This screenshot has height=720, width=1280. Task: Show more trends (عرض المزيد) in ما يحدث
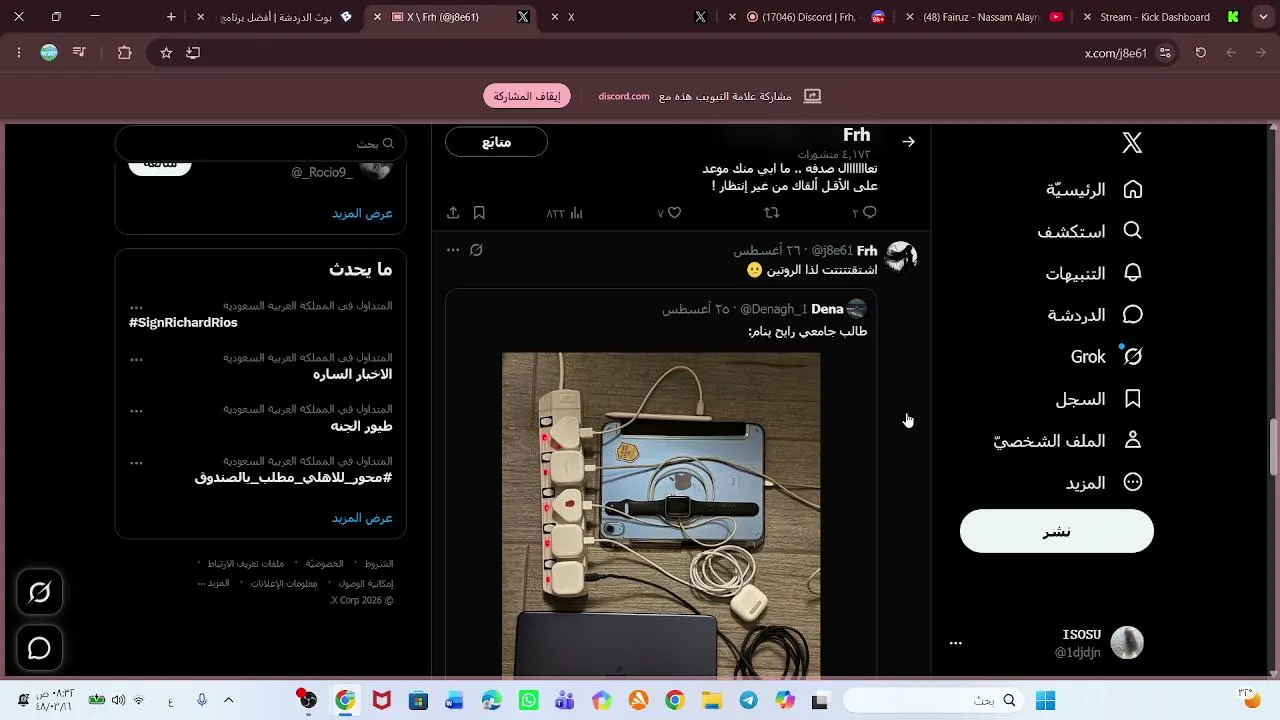[x=362, y=518]
